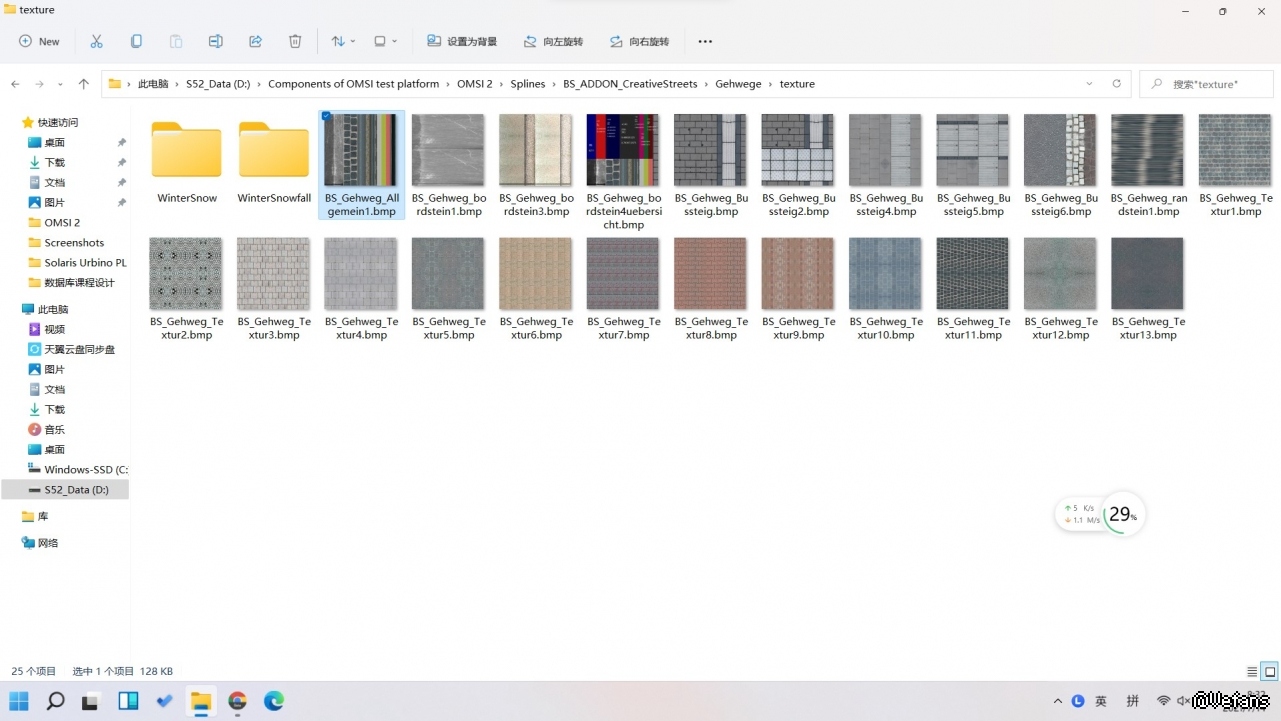
Task: Uncheck the BS_Gehweg_Allgemein1.bmp selection checkbox
Action: click(x=327, y=117)
